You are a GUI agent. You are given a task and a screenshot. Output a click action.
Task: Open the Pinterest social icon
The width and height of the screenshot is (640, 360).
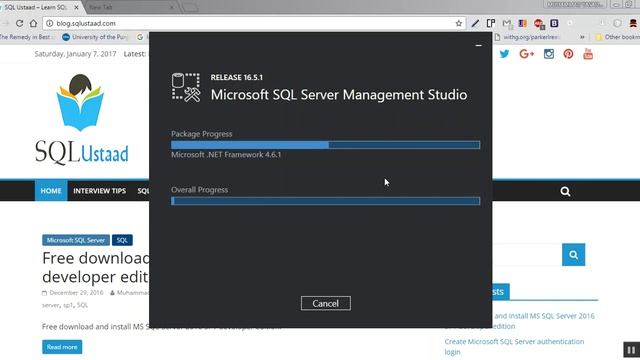click(x=568, y=54)
